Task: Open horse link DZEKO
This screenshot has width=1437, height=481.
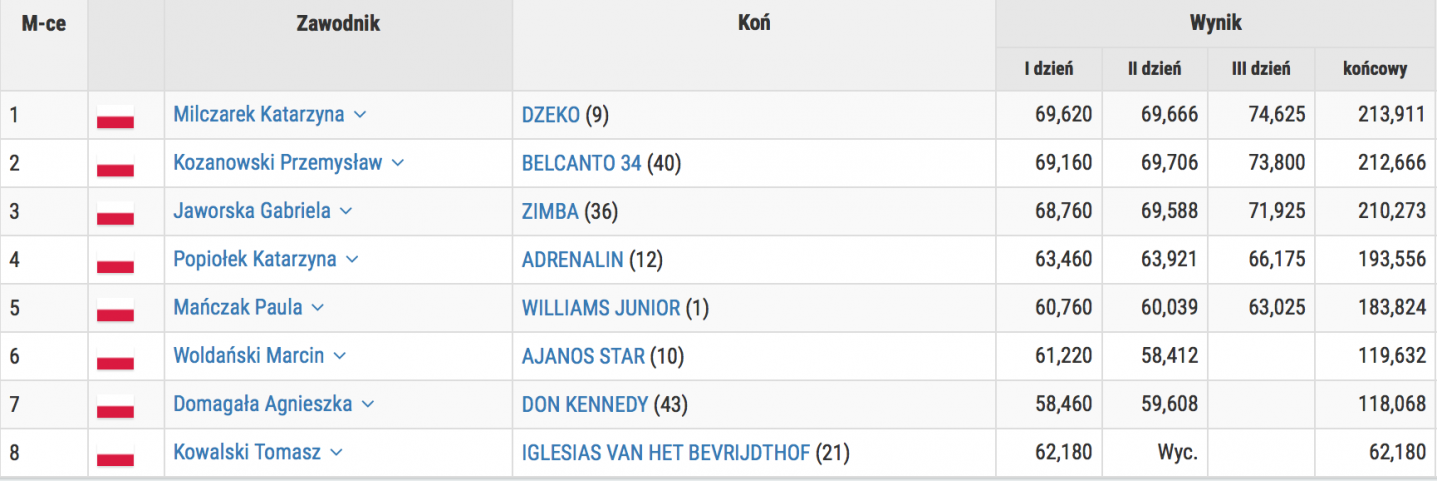Action: click(550, 115)
